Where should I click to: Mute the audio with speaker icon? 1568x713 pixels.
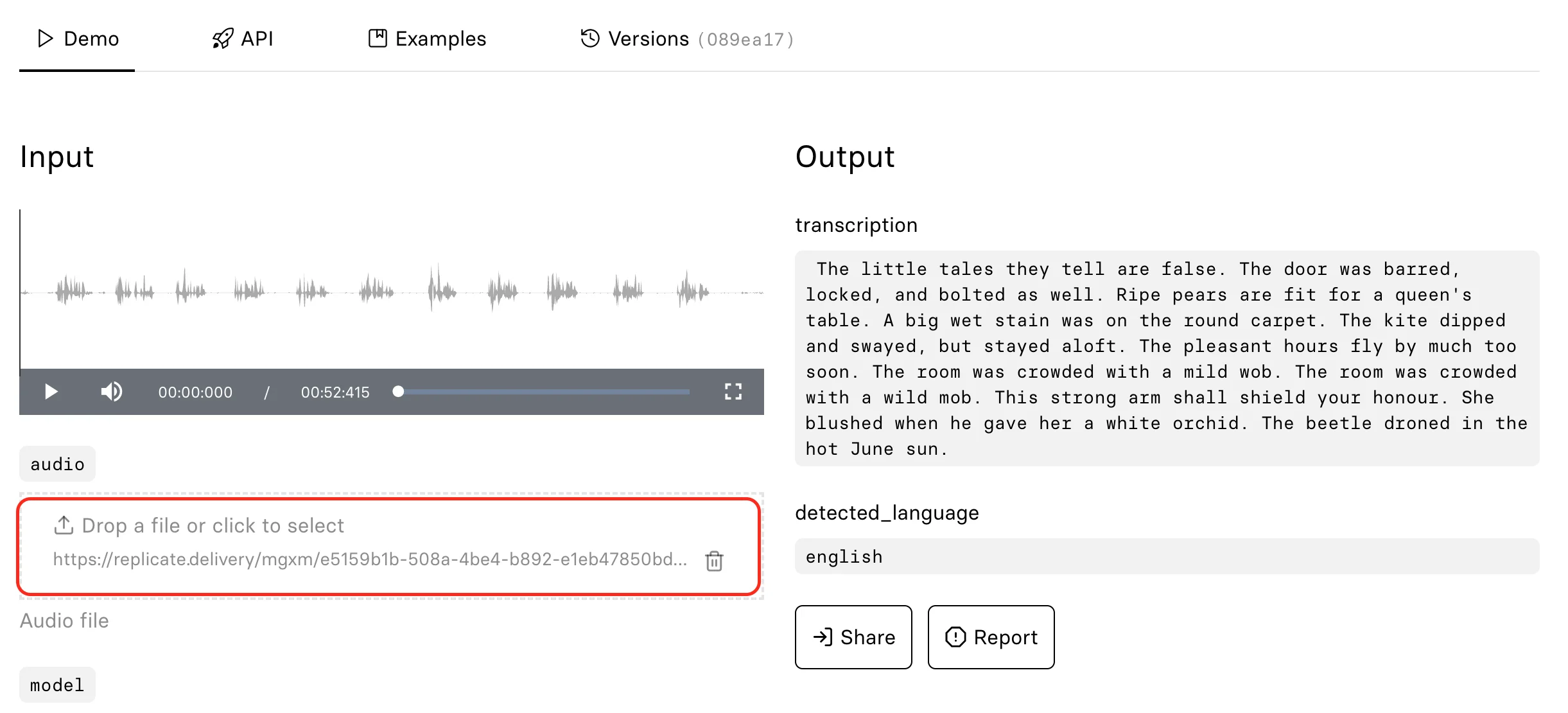point(112,392)
